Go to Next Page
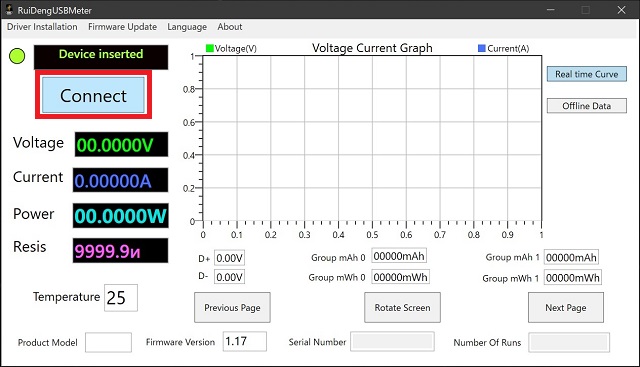The height and width of the screenshot is (367, 640). pyautogui.click(x=566, y=307)
